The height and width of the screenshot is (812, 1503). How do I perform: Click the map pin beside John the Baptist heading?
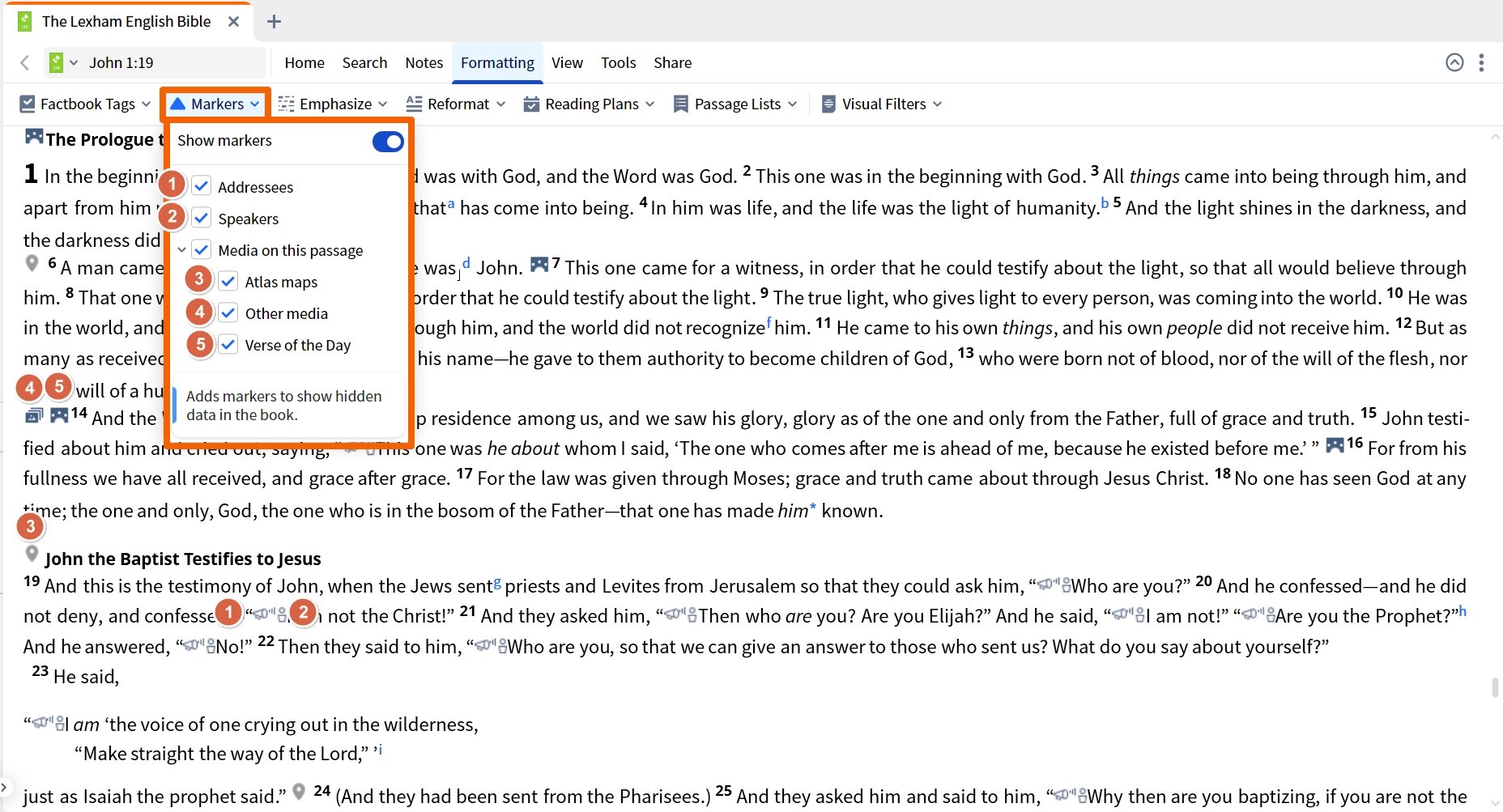click(32, 554)
